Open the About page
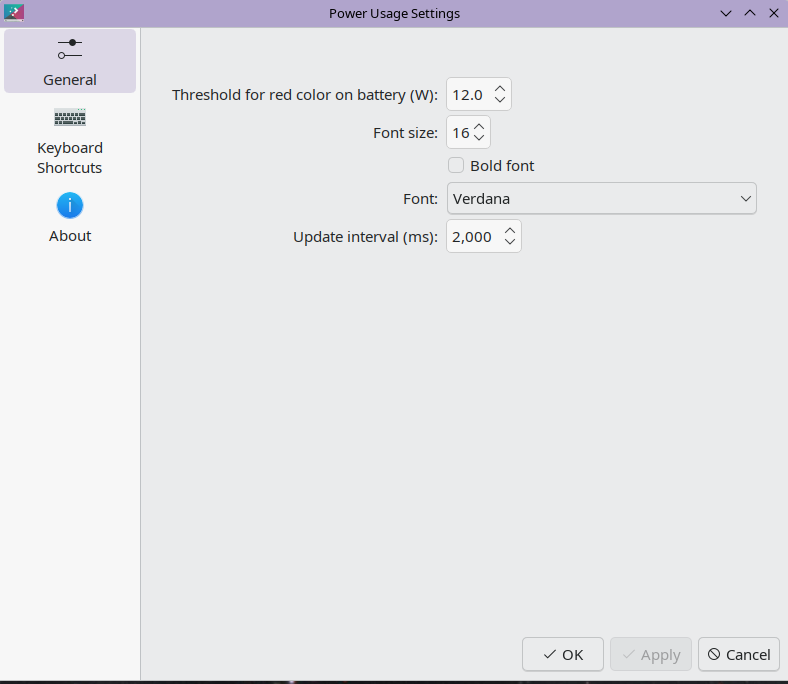This screenshot has width=788, height=684. (70, 218)
